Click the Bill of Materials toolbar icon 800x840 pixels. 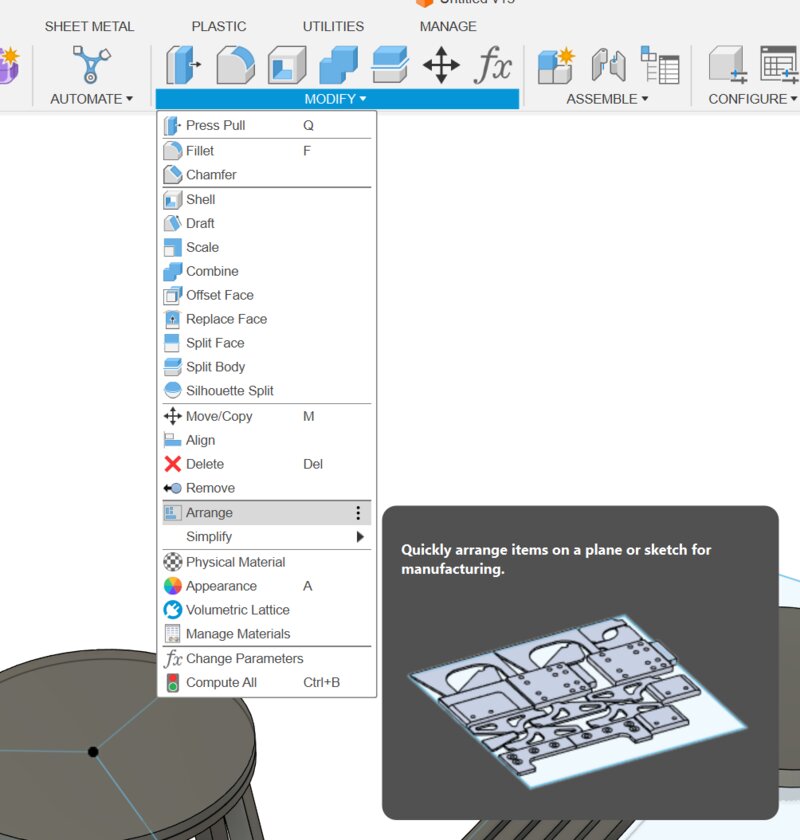point(660,65)
